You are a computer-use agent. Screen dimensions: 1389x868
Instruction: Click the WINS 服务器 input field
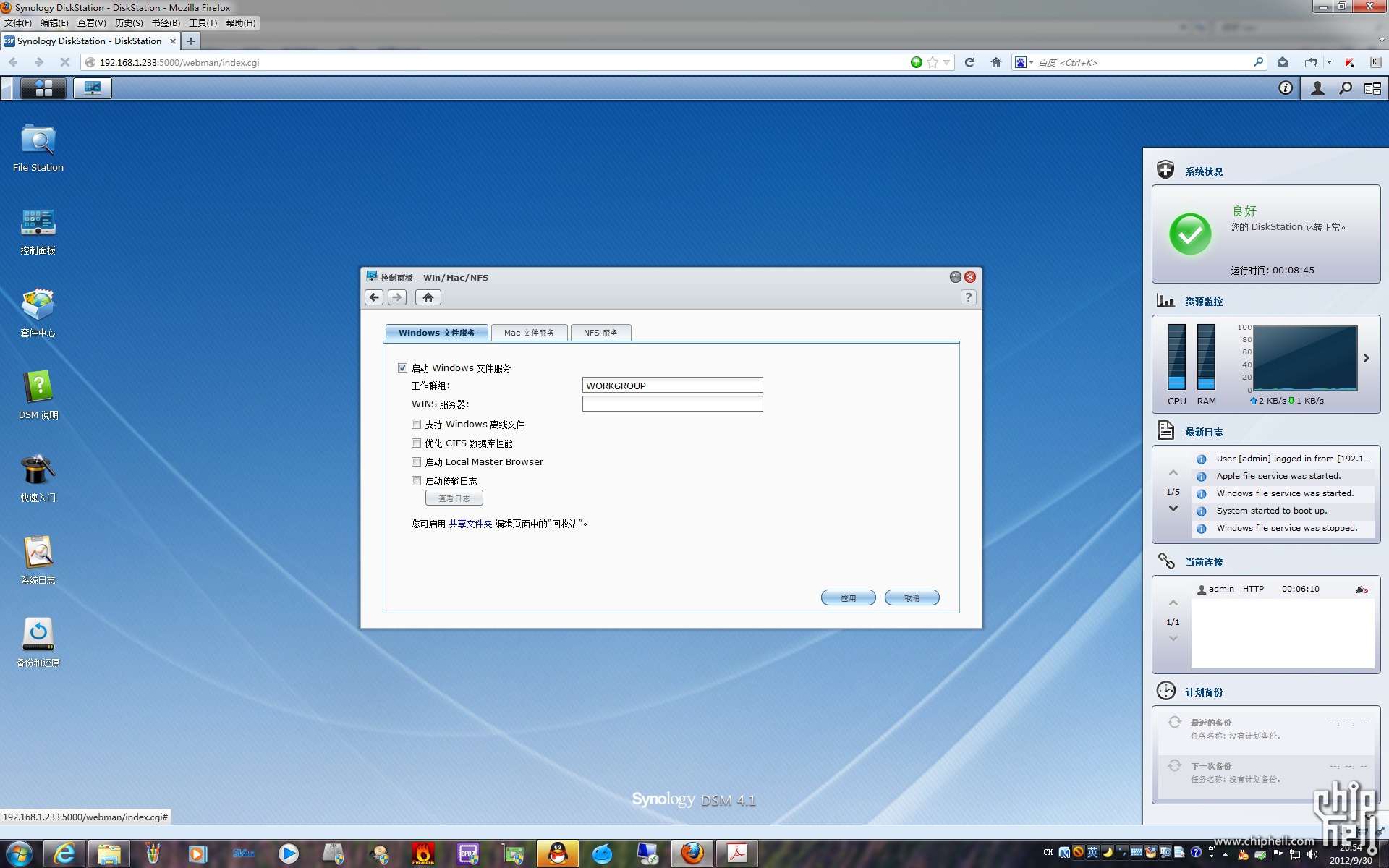point(672,404)
